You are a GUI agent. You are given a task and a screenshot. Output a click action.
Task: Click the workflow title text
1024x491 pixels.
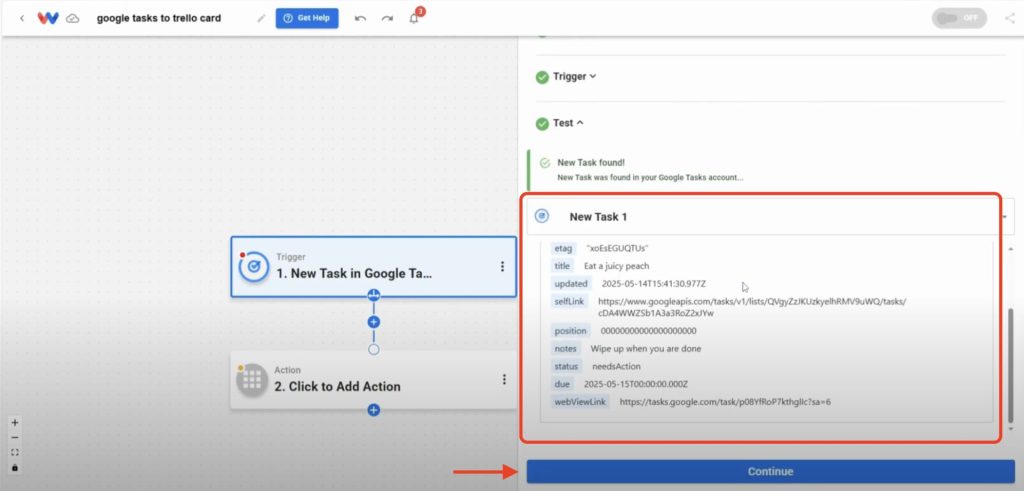[x=159, y=18]
